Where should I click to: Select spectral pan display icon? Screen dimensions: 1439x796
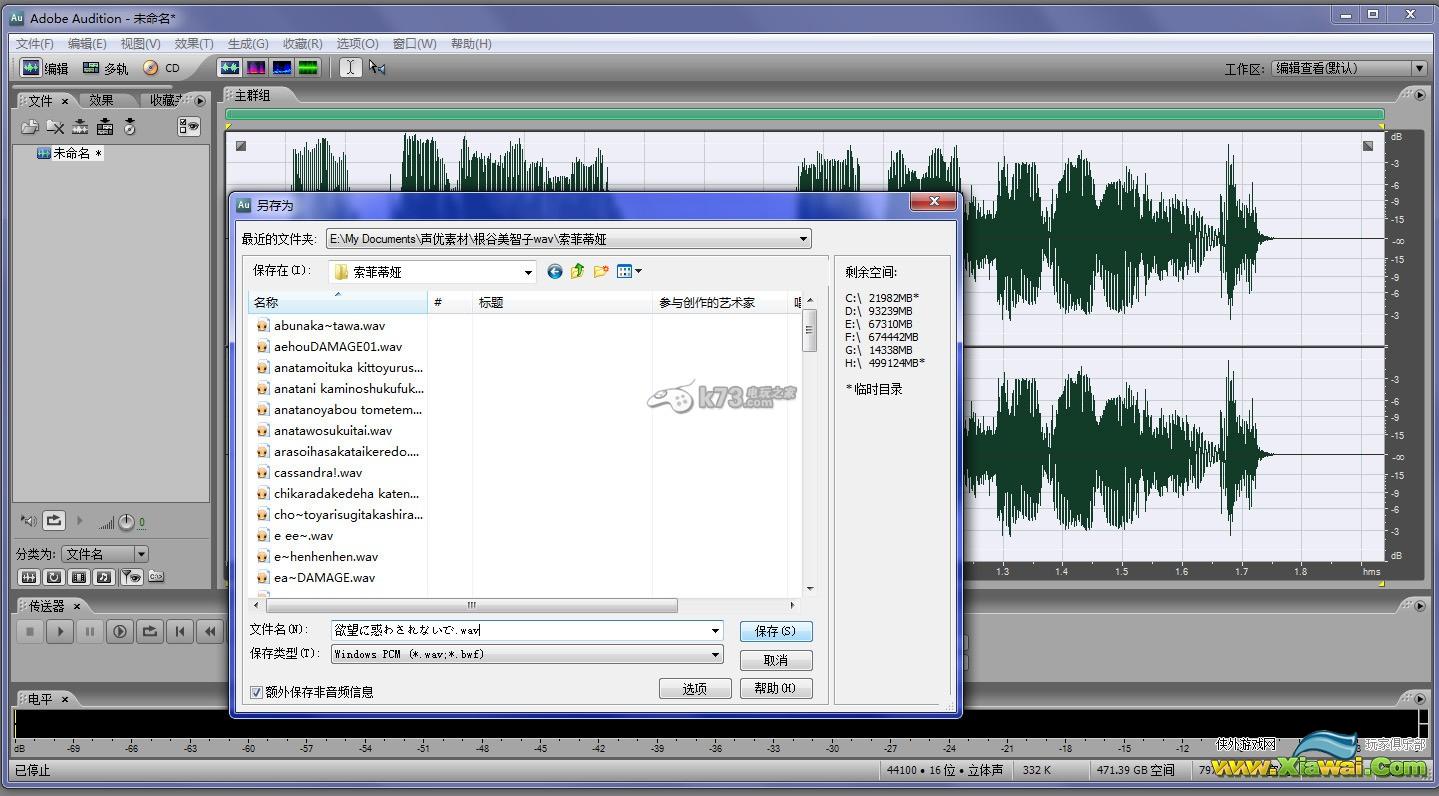(282, 68)
